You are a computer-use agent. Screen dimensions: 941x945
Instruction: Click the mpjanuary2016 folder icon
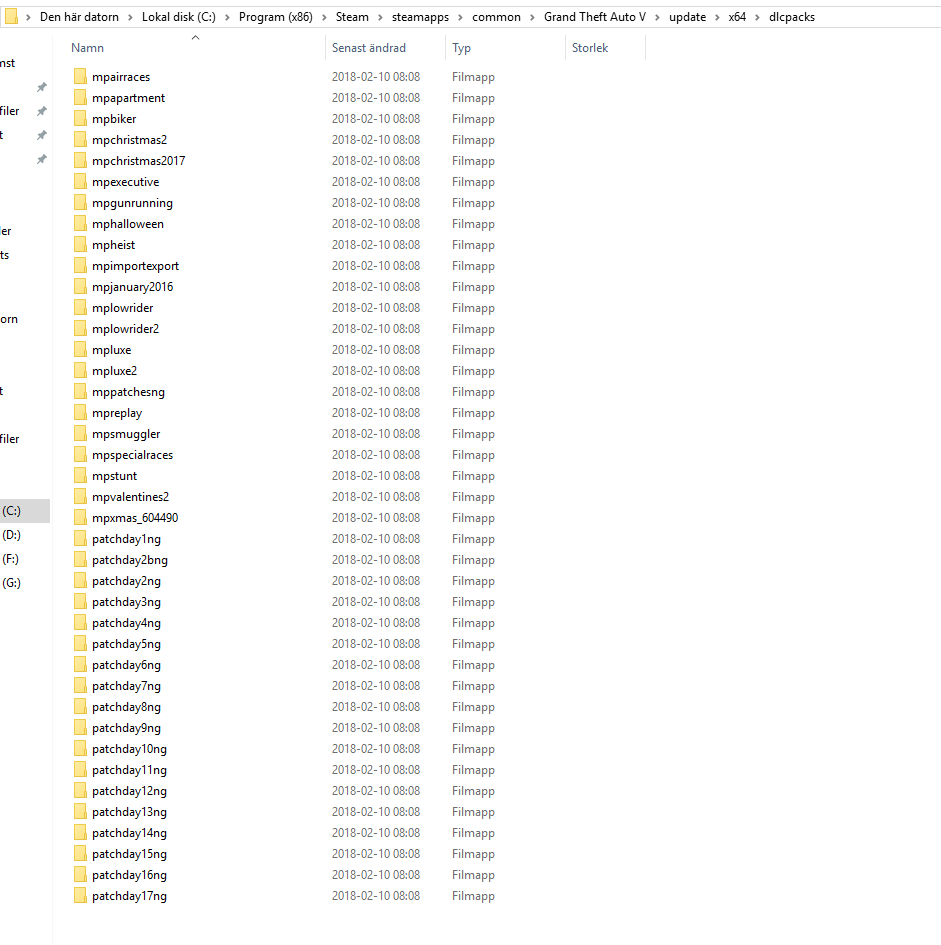point(80,287)
